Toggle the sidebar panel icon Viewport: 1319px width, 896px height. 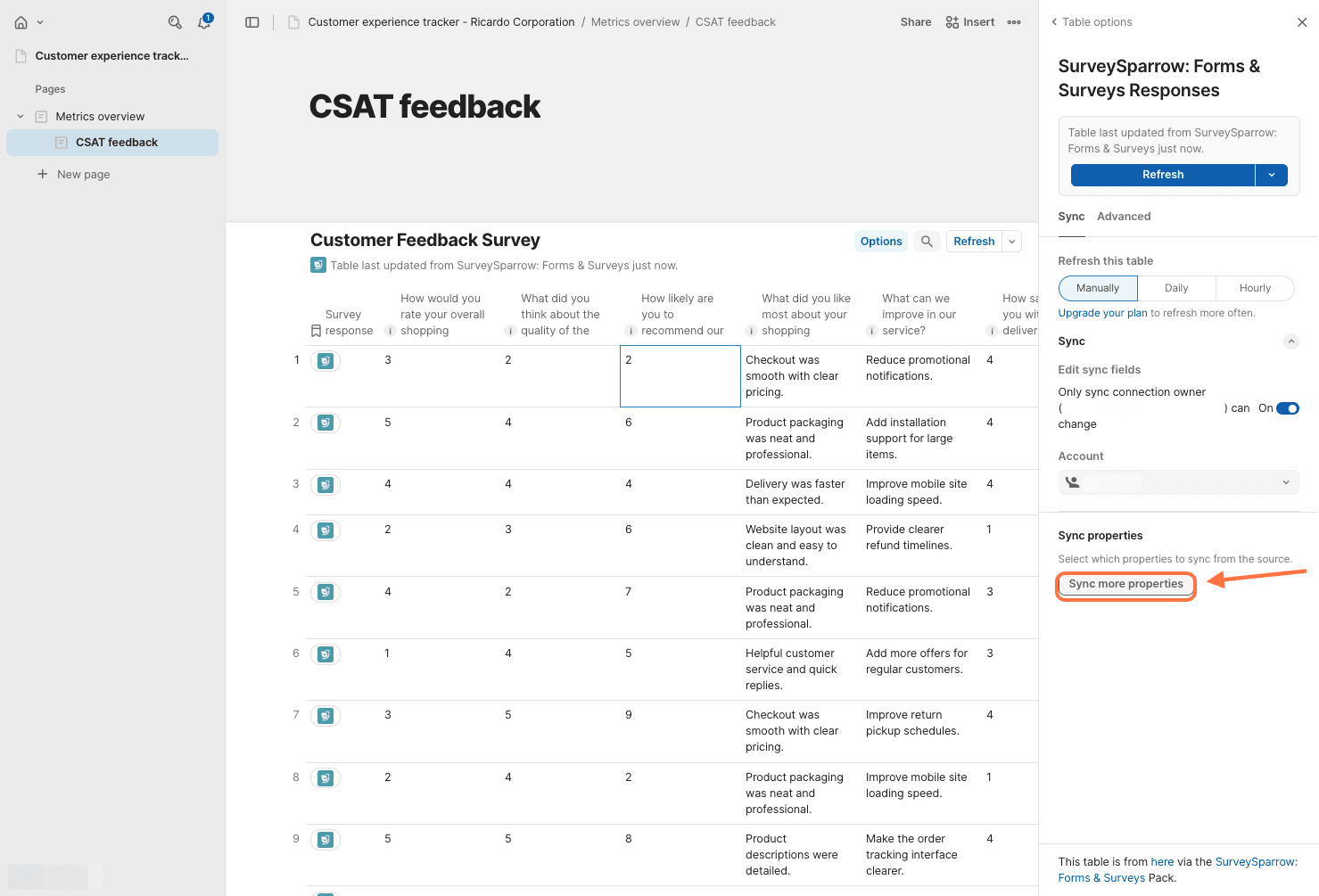click(x=252, y=22)
